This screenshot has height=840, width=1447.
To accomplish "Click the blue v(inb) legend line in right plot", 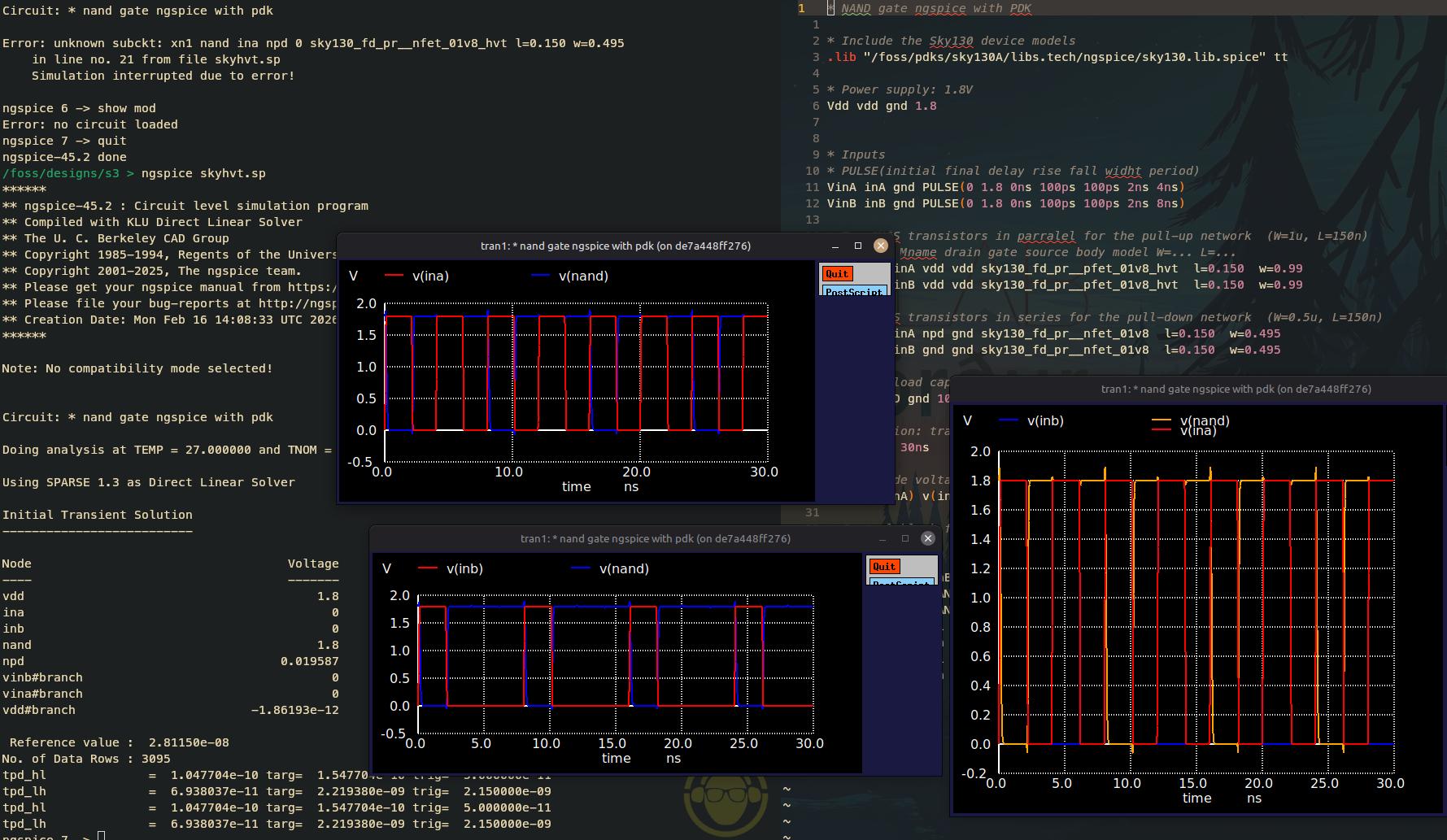I will (1009, 420).
